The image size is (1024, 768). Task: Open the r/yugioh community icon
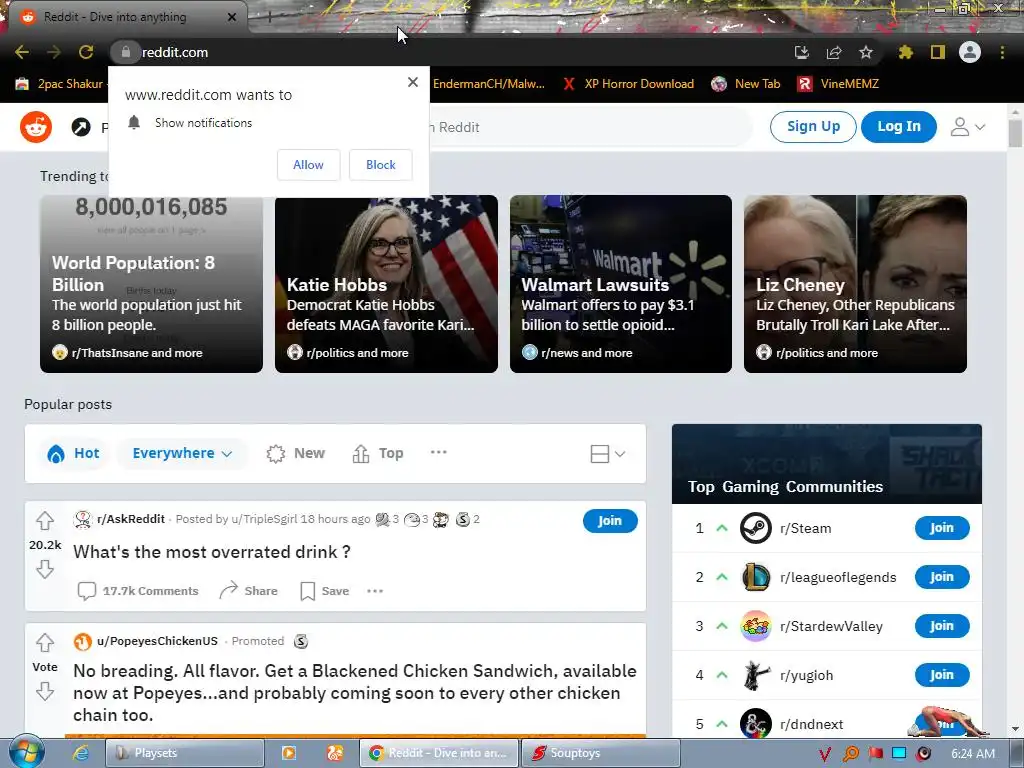click(x=756, y=675)
